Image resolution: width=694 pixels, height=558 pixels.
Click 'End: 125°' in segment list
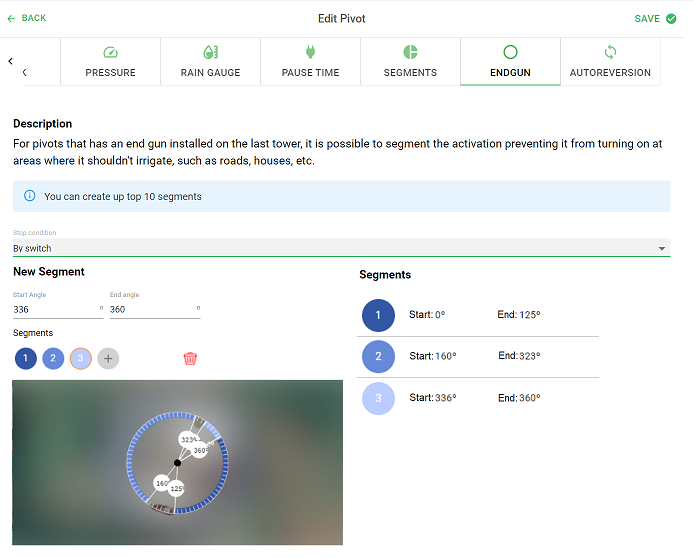point(519,315)
